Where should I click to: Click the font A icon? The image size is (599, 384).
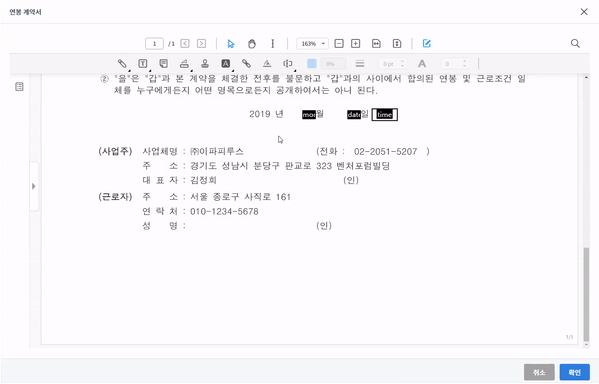pyautogui.click(x=422, y=63)
